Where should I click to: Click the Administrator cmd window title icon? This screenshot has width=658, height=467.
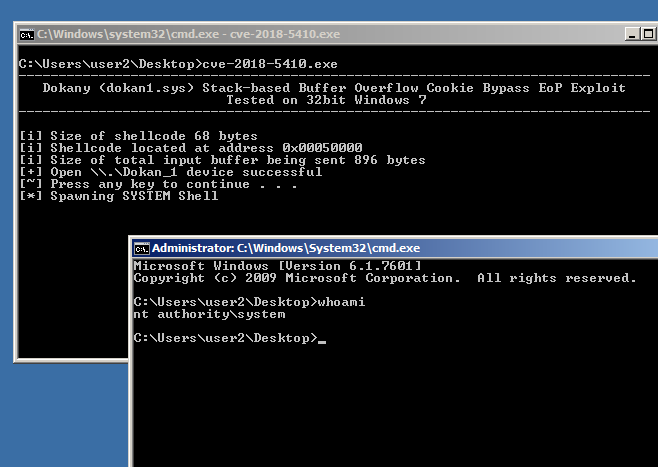click(x=142, y=247)
